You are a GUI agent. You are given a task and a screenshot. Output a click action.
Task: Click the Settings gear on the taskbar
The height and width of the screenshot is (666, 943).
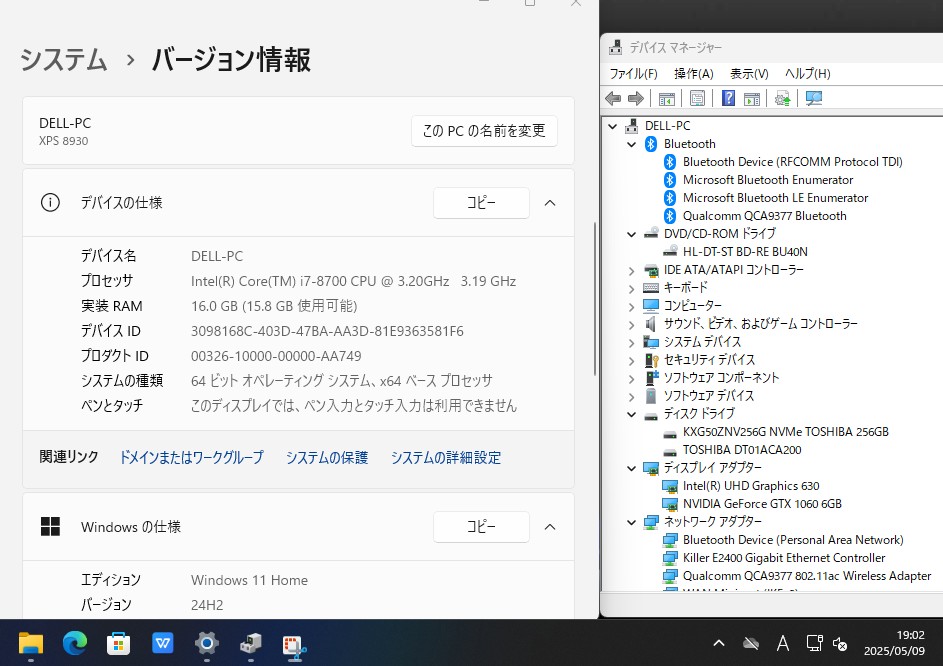click(206, 644)
